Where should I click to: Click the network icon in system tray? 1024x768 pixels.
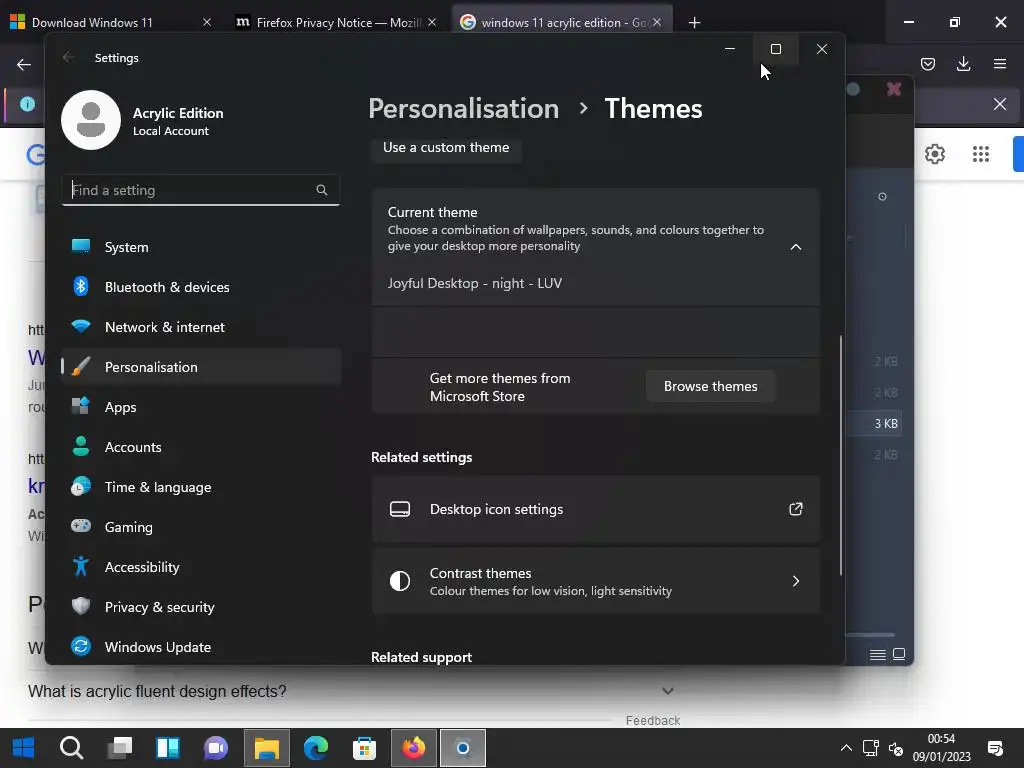pos(871,748)
